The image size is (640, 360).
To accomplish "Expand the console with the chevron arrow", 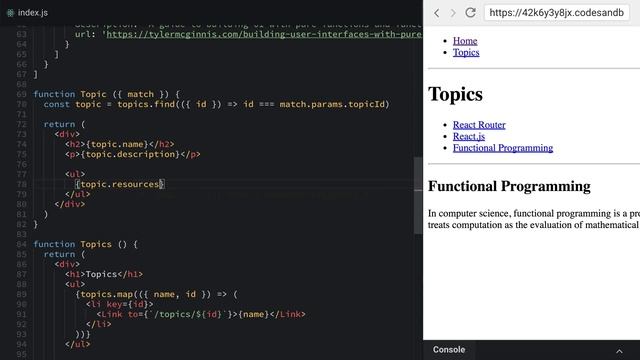I will coord(619,351).
